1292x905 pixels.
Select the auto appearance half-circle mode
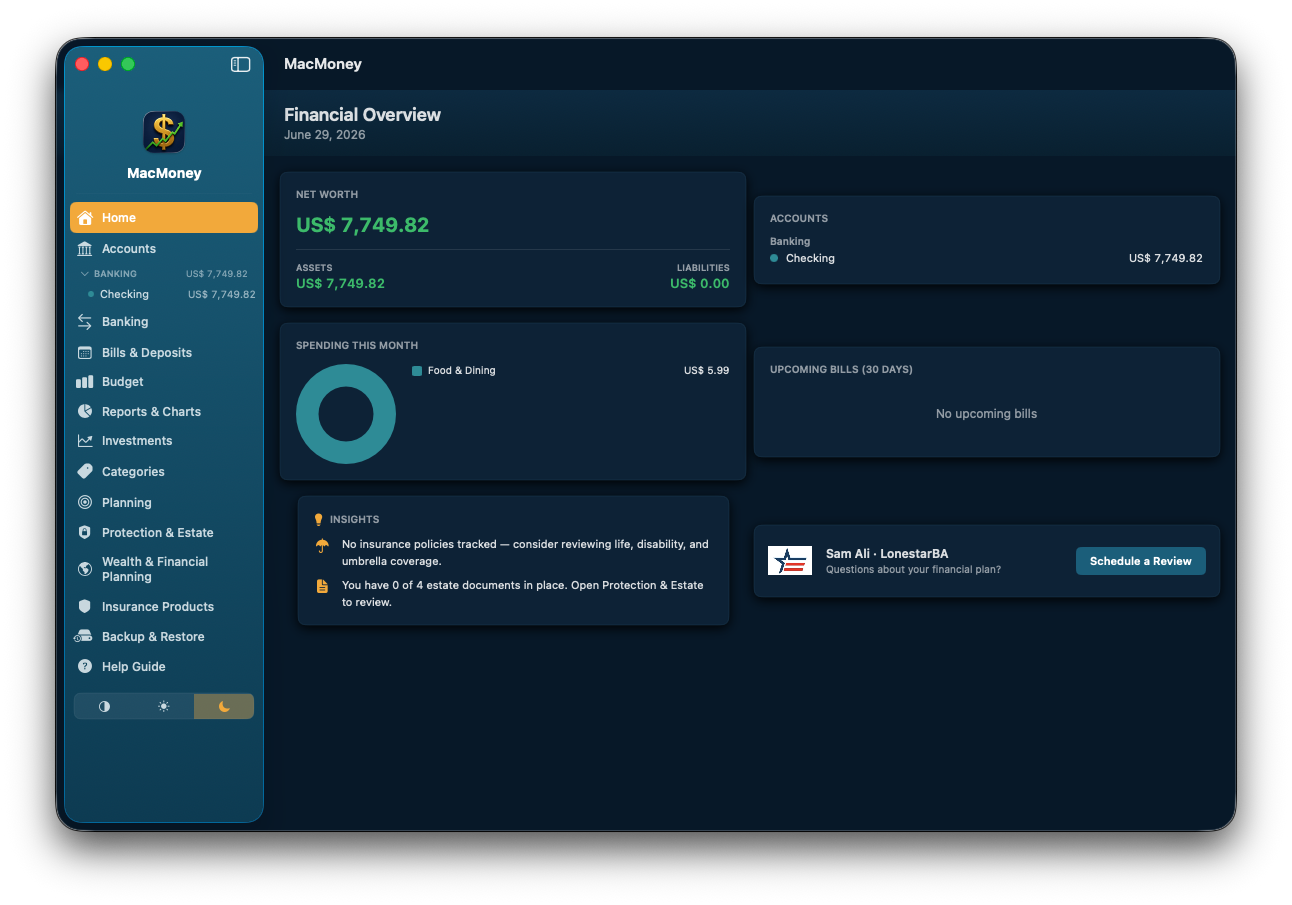tap(104, 707)
